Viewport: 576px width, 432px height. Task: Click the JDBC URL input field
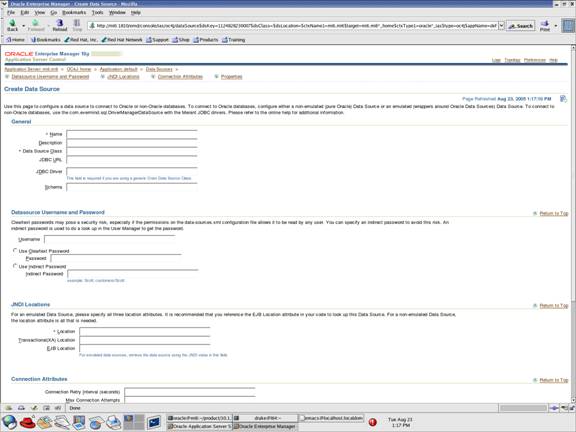point(132,160)
